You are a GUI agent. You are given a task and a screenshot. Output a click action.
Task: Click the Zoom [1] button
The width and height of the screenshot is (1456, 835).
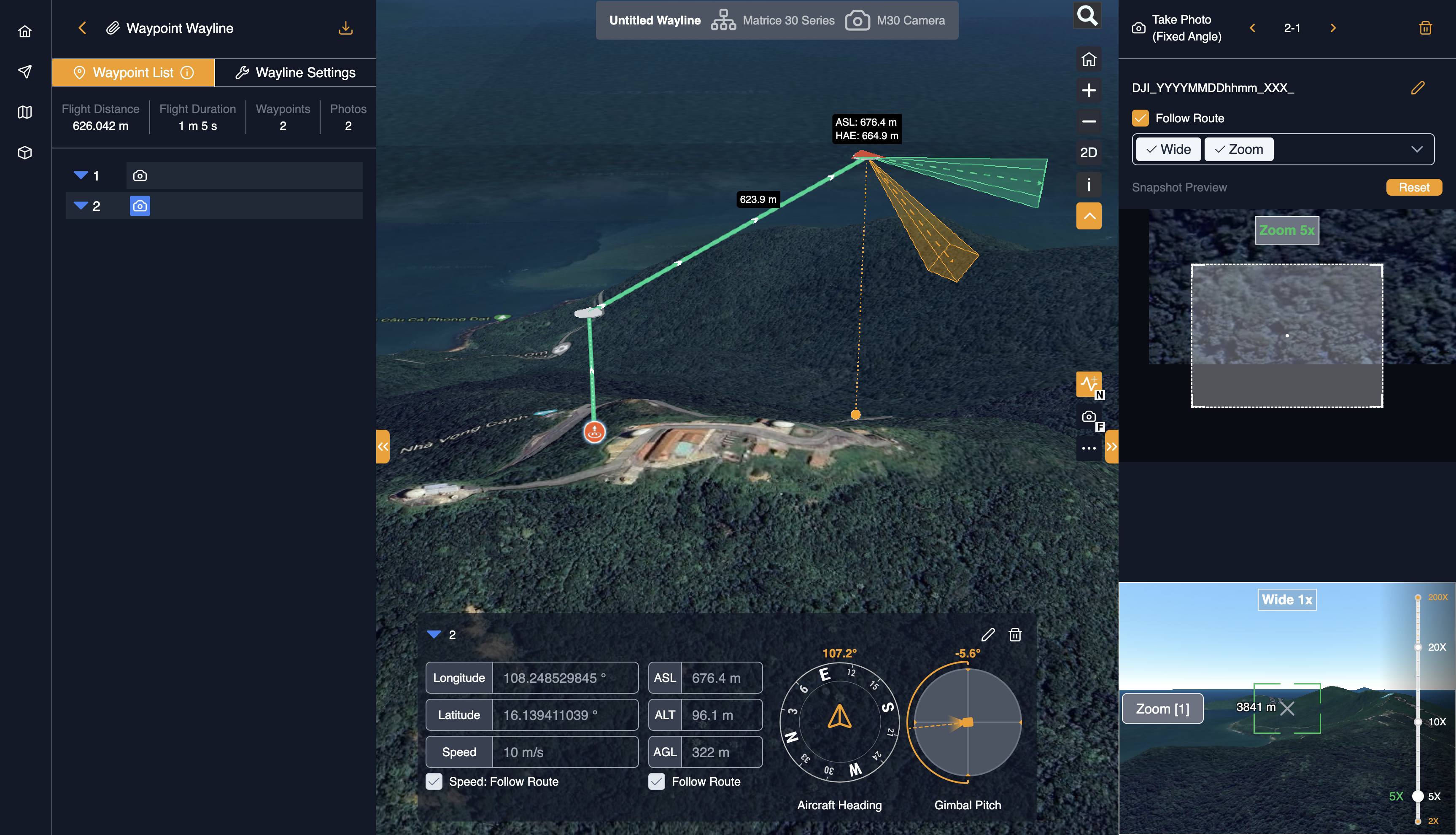1162,709
